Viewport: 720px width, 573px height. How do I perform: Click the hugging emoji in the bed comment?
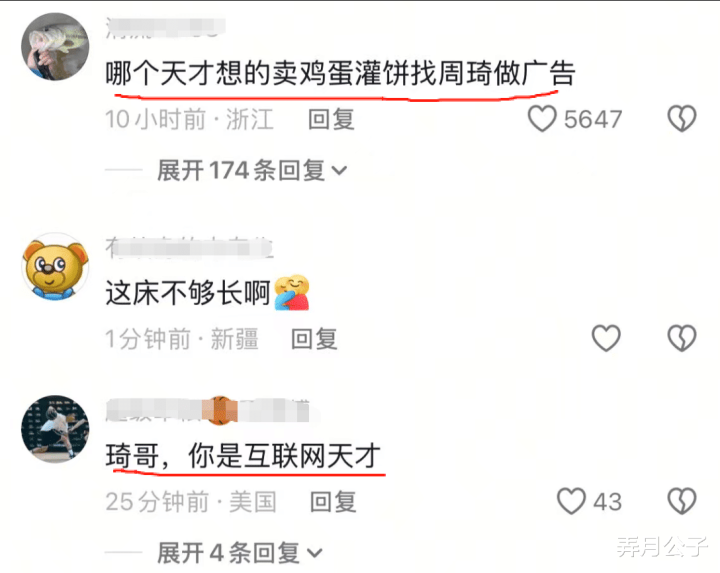pos(292,292)
